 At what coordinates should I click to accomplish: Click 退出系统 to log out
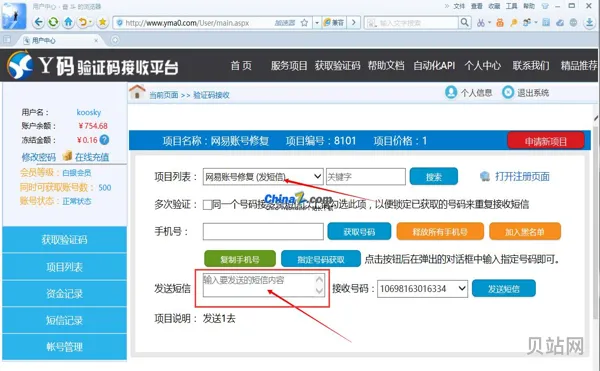[525, 93]
